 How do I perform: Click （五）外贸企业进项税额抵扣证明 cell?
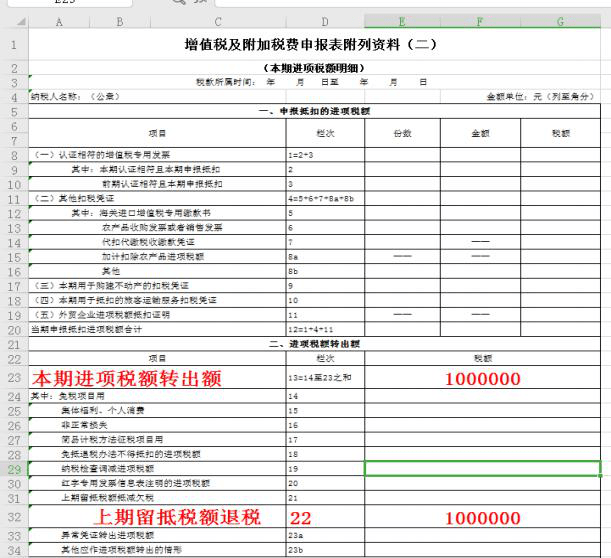click(x=157, y=315)
